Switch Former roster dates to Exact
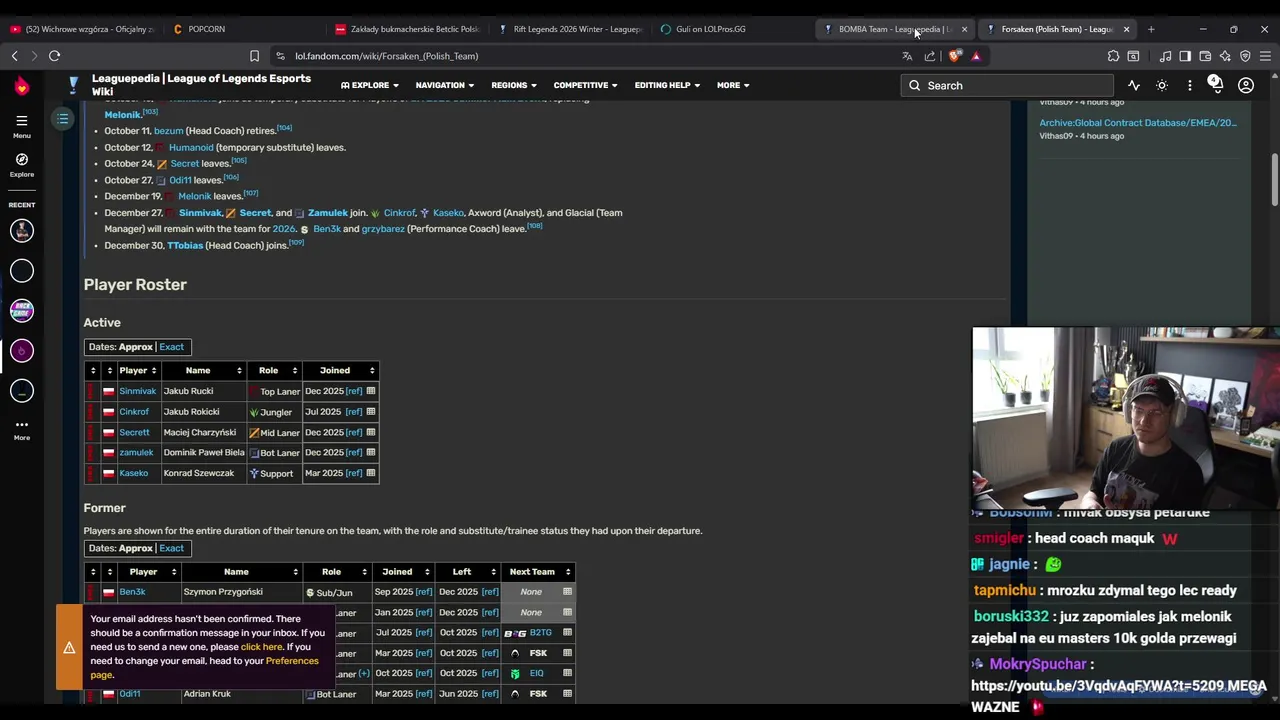Screen dimensions: 1280x720 [x=171, y=548]
